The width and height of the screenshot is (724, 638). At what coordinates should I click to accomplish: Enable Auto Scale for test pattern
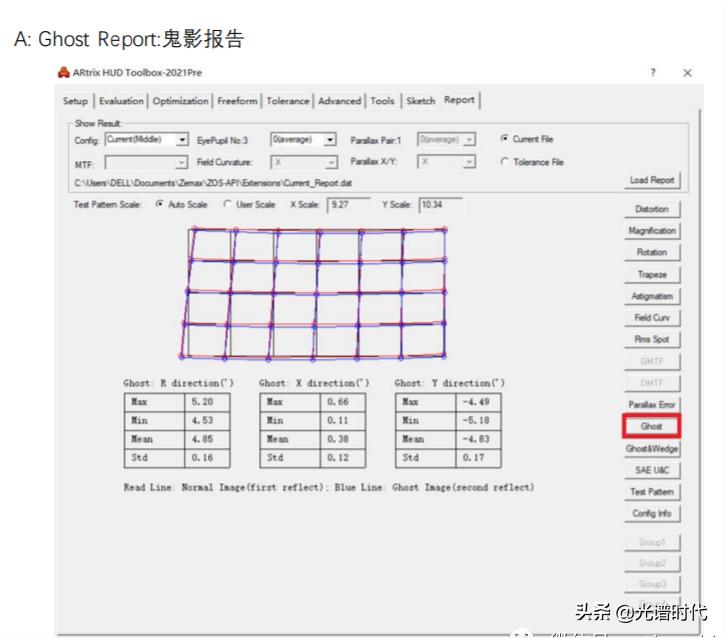point(161,204)
